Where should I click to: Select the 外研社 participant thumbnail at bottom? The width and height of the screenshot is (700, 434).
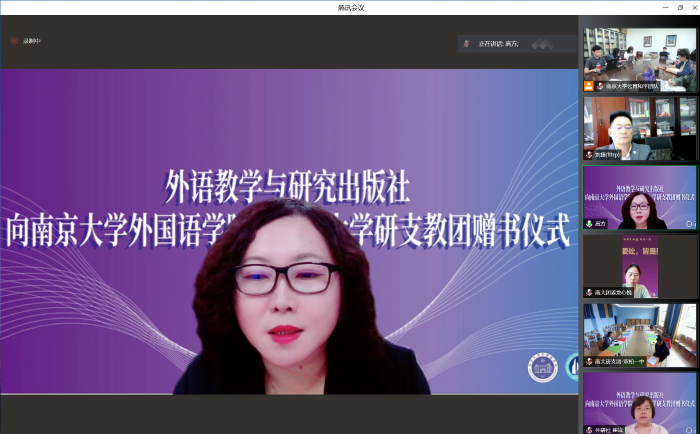(x=639, y=403)
